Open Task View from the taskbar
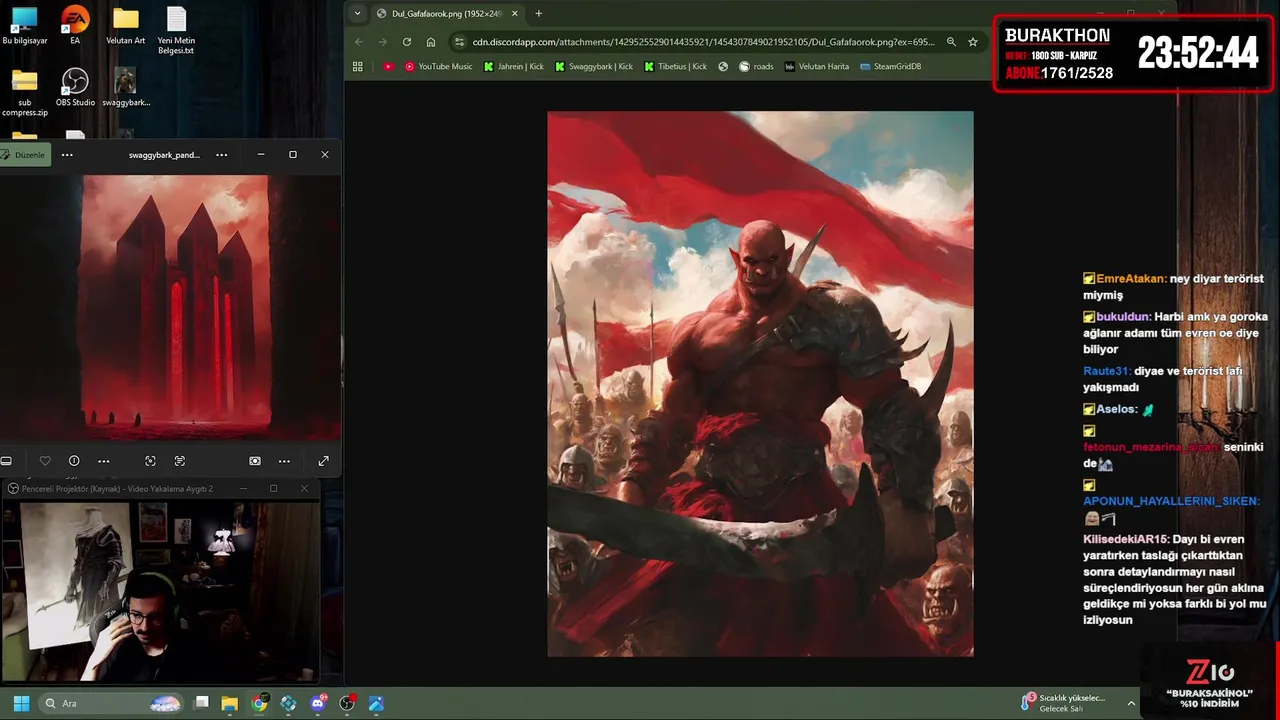1280x720 pixels. click(x=201, y=703)
